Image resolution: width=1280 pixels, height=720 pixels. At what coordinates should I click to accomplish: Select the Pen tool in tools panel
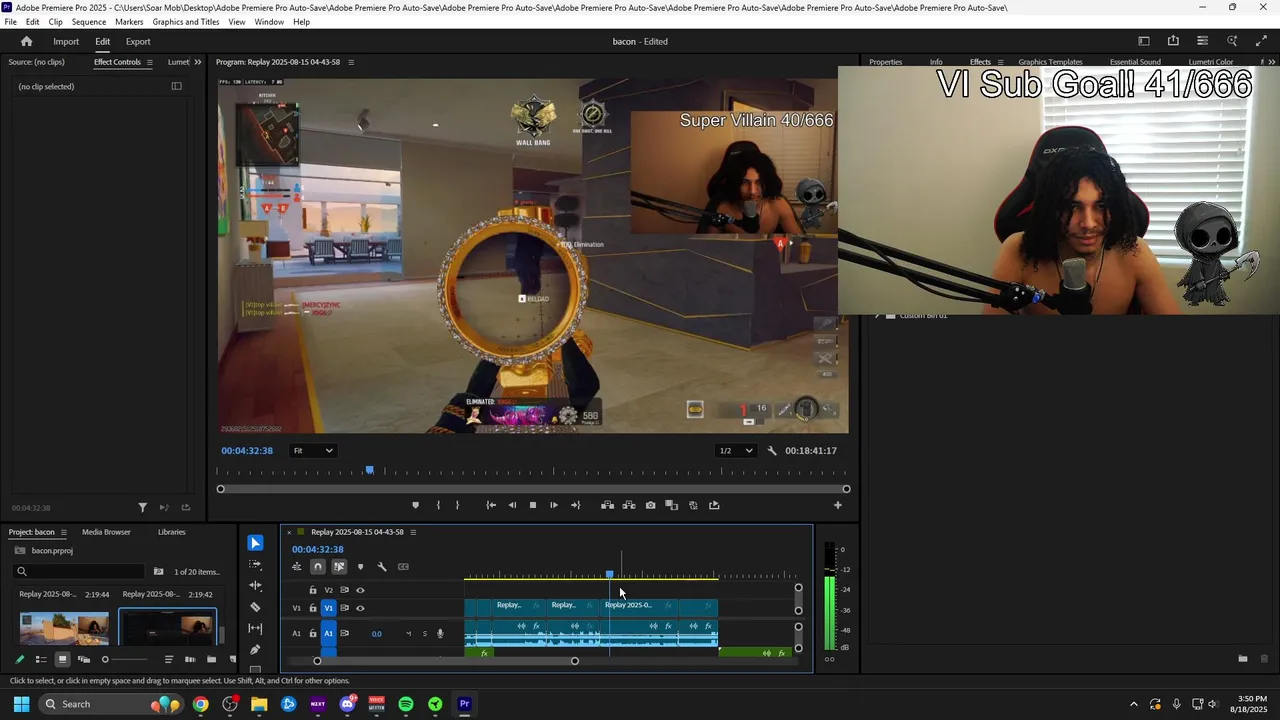255,649
